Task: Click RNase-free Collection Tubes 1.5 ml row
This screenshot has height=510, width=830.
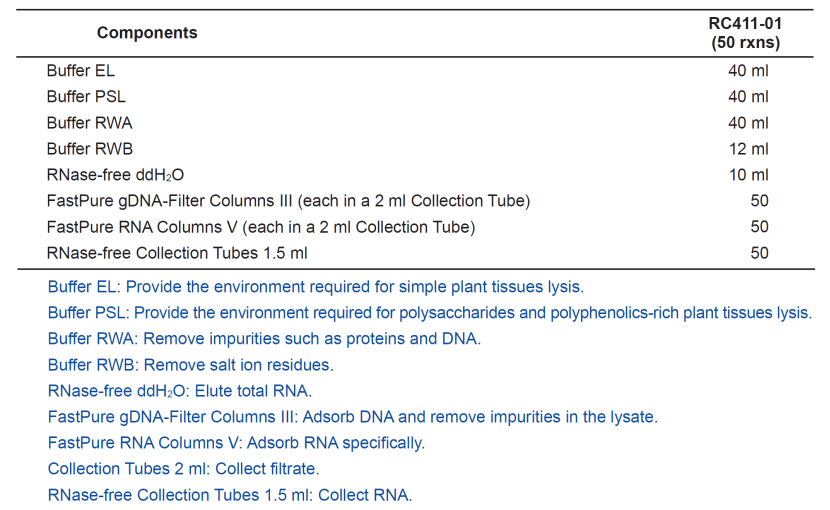Action: [x=415, y=253]
